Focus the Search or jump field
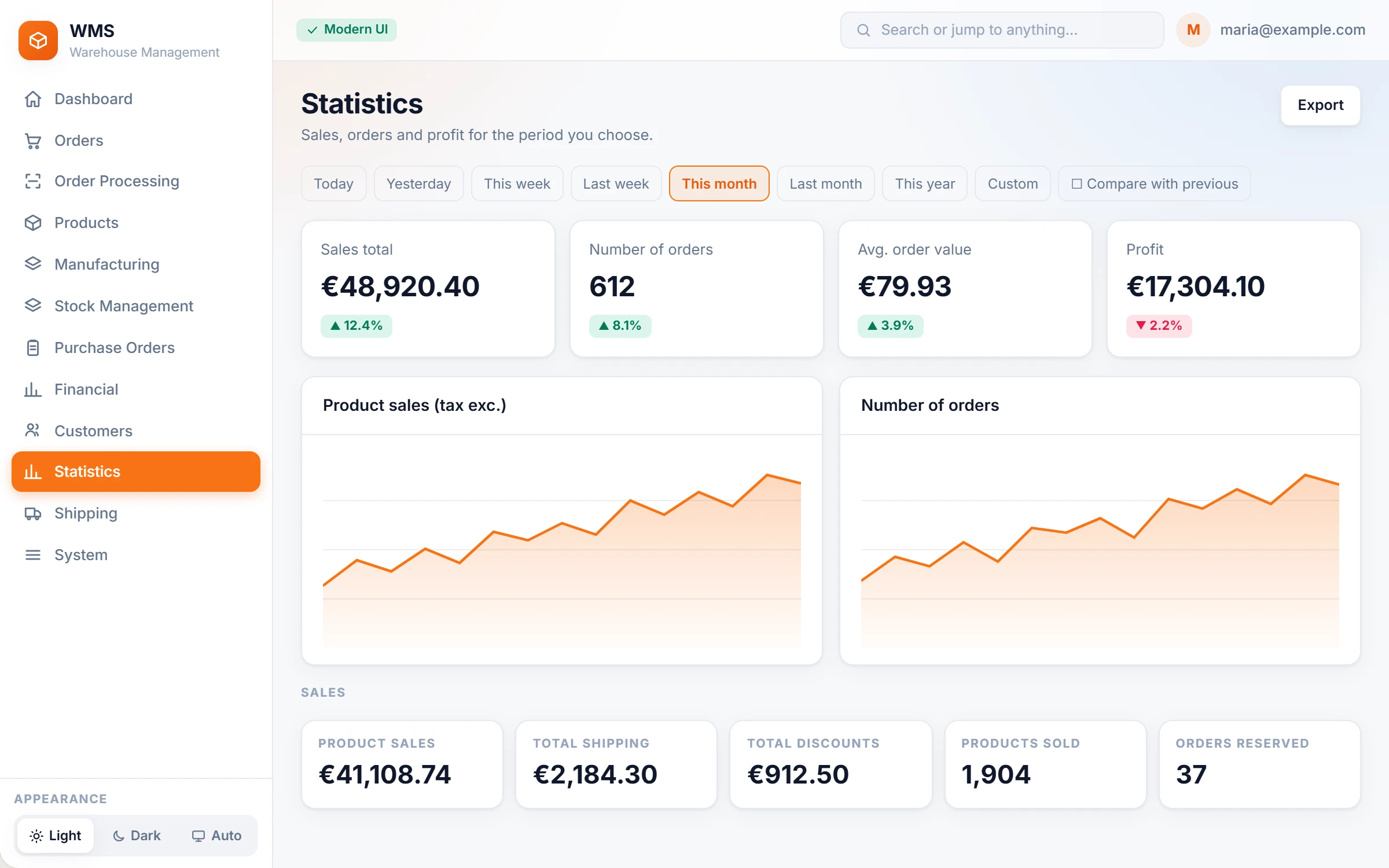Viewport: 1389px width, 868px height. click(x=1002, y=30)
